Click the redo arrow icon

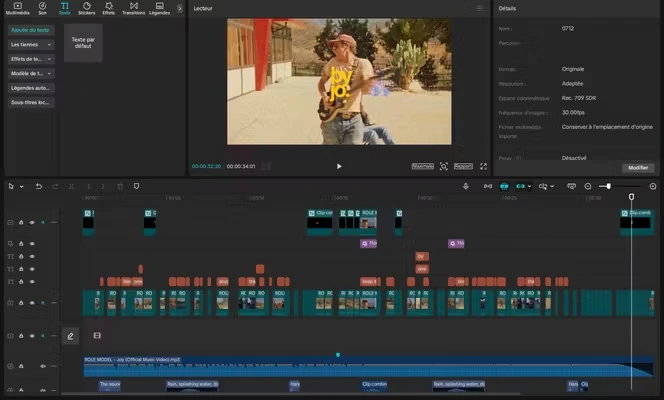click(55, 186)
